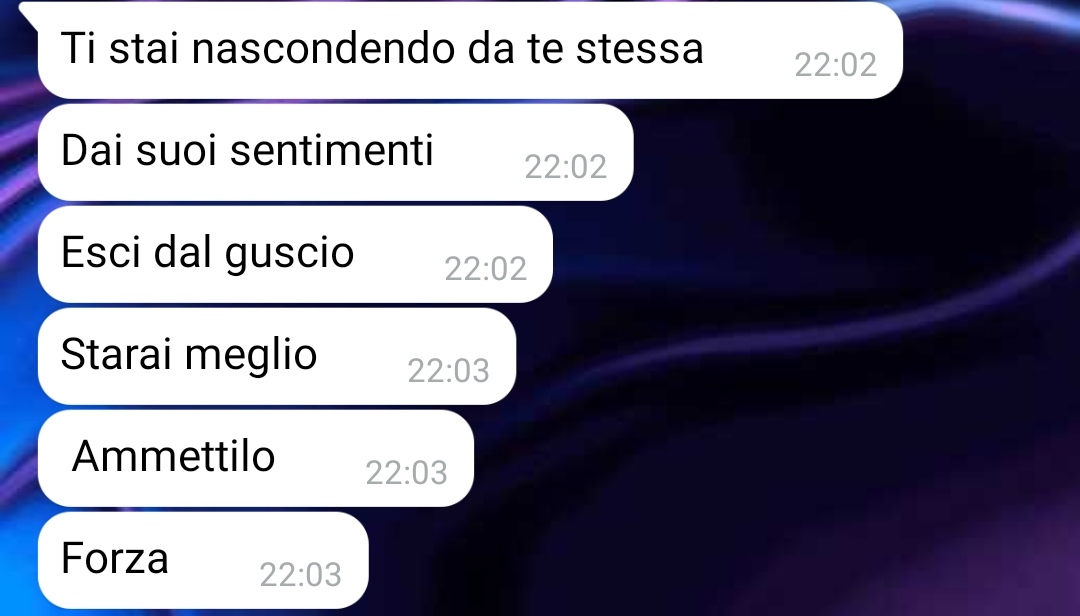Screen dimensions: 1080x616
Task: Click the 22:03 timestamp beside 'Ammettilo'
Action: pos(406,473)
